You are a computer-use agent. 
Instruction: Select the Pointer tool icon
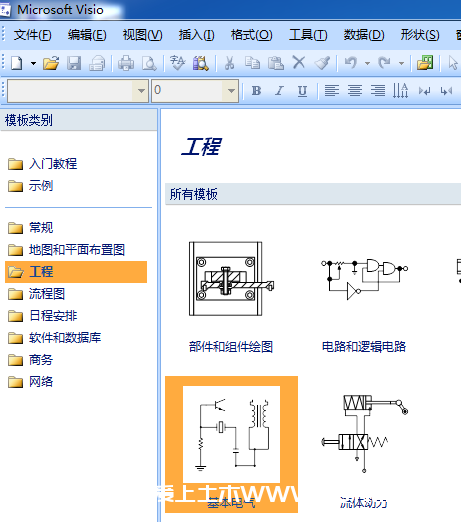click(x=453, y=63)
